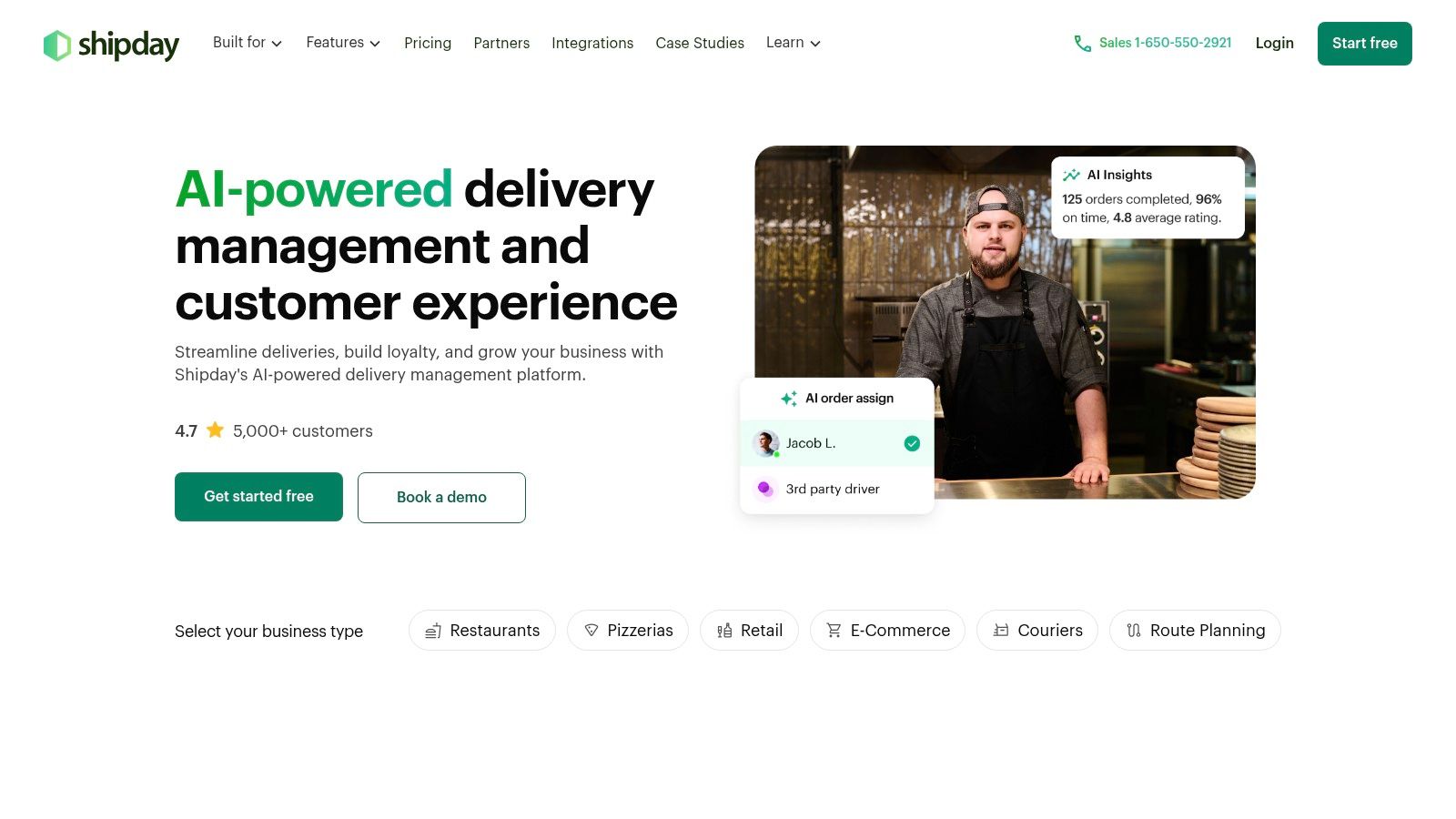The height and width of the screenshot is (819, 1456).
Task: Click the green checkmark next to Jacob L.
Action: (x=912, y=443)
